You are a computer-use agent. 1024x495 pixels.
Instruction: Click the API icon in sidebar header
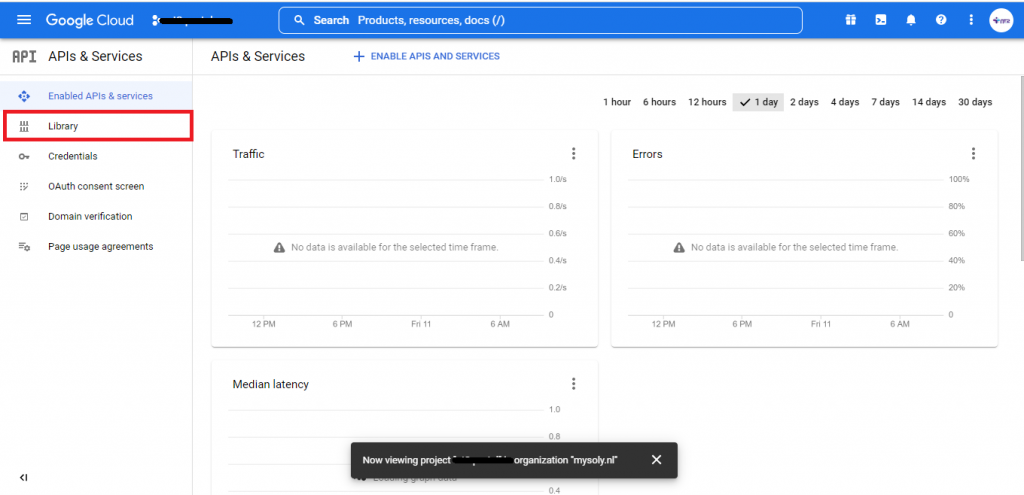24,57
